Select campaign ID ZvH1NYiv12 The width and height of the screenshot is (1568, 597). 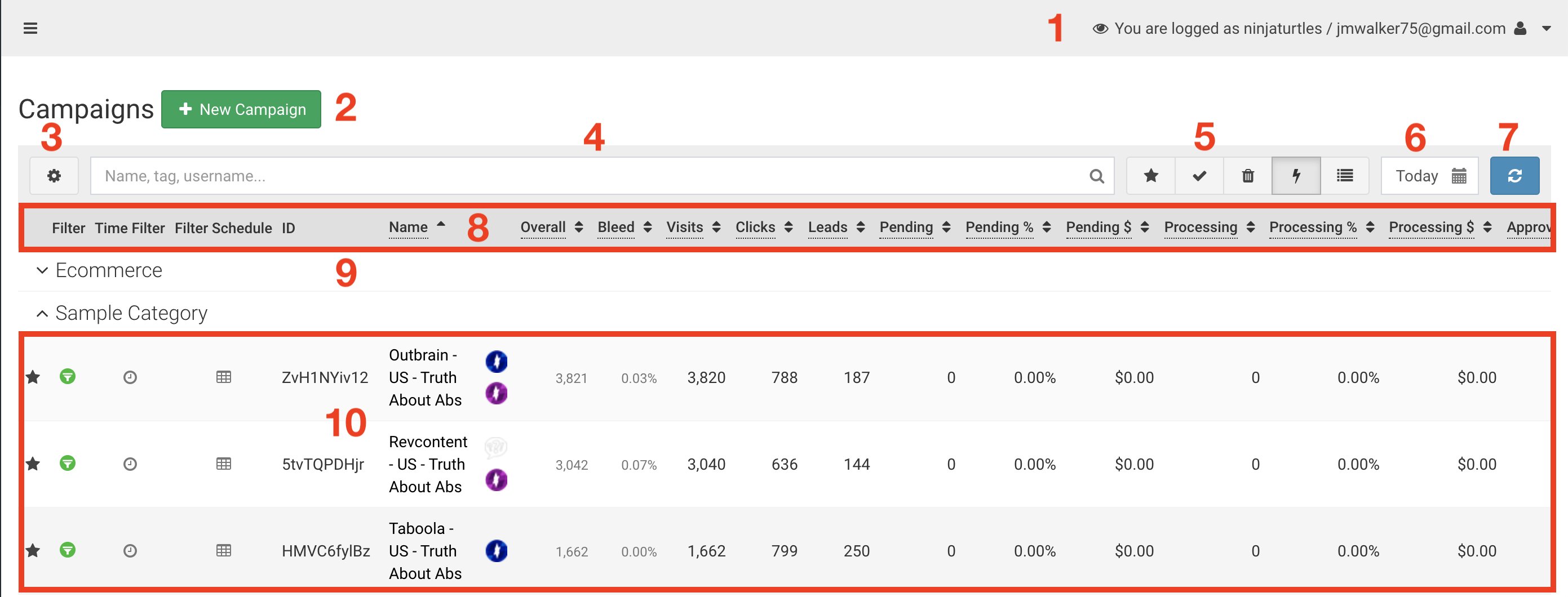325,377
